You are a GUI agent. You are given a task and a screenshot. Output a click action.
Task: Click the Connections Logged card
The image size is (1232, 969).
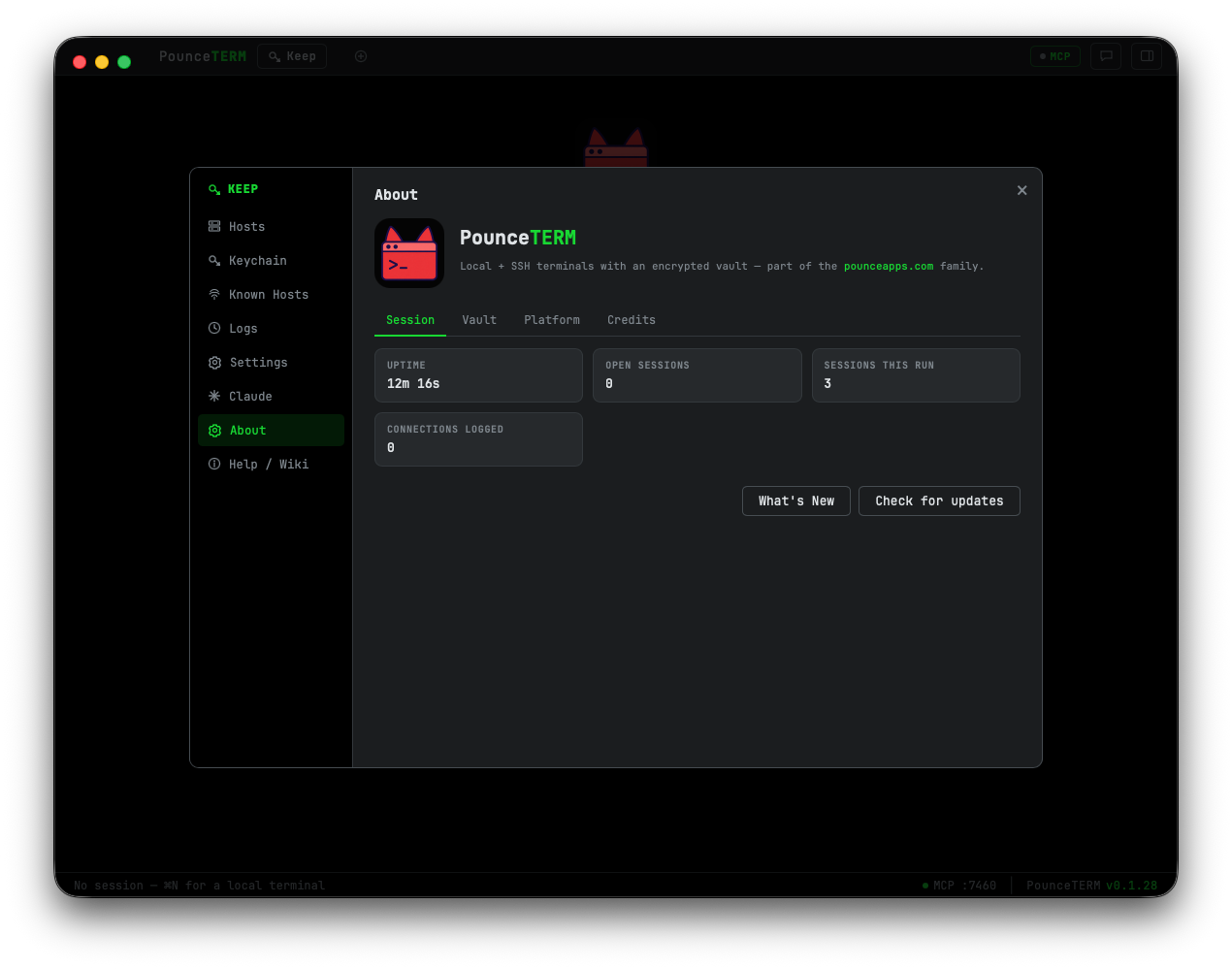[478, 439]
